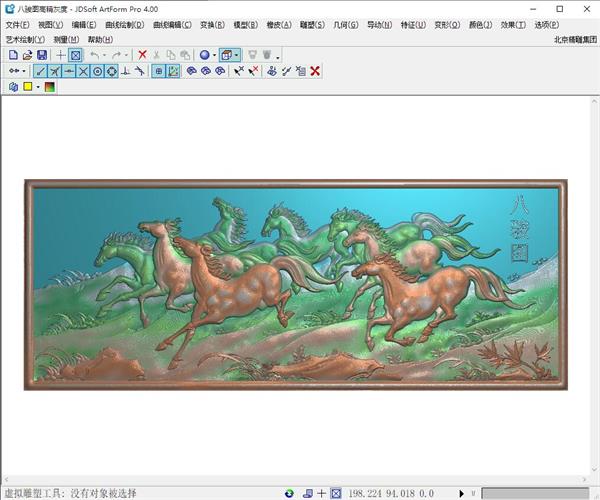
Task: Toggle the boxed-X mode in the status bar
Action: coord(336,493)
